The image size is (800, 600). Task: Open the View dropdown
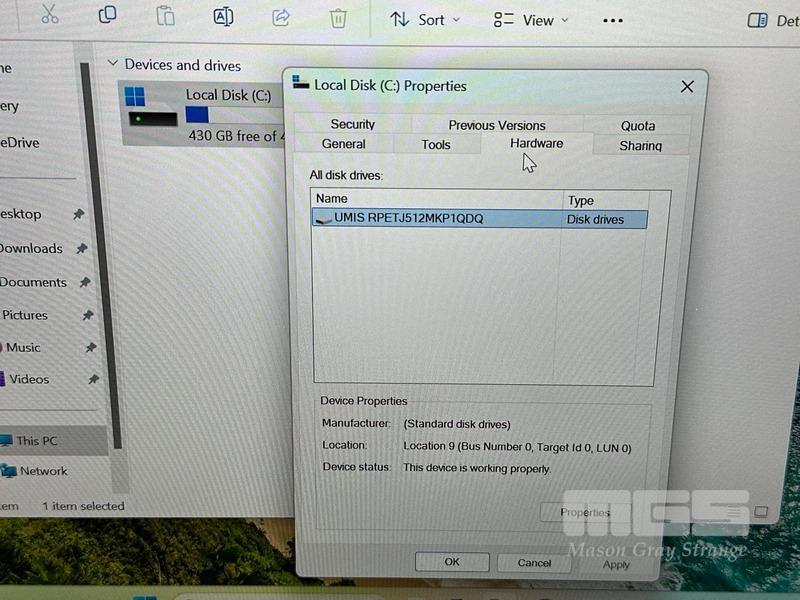531,20
